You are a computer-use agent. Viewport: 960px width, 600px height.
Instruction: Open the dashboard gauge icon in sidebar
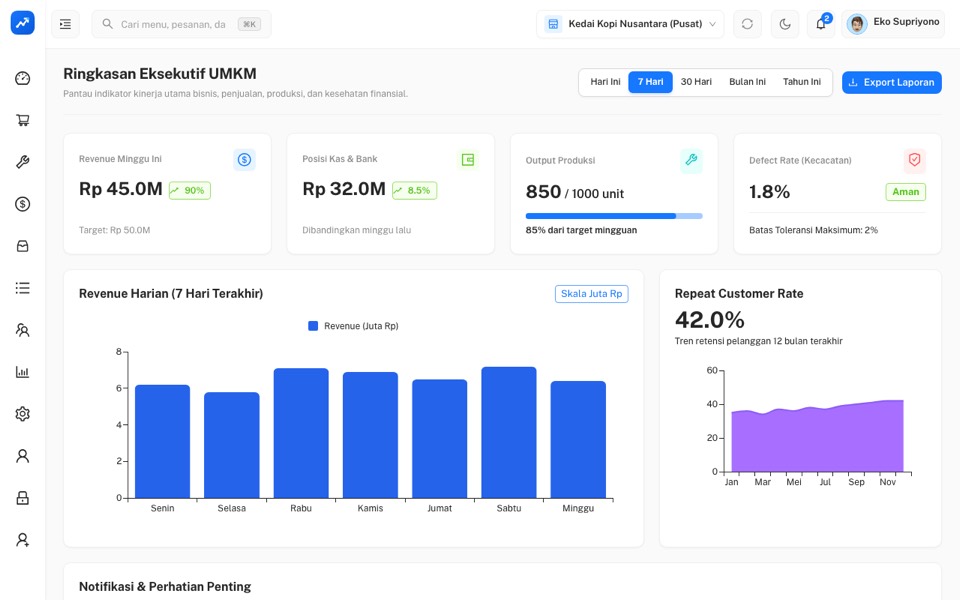23,78
